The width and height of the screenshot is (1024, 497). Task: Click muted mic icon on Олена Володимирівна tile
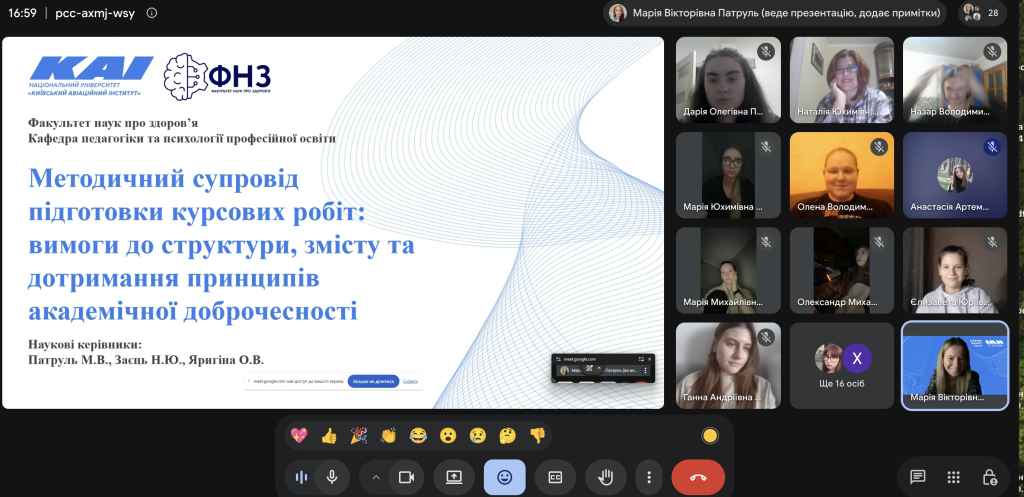click(x=879, y=147)
